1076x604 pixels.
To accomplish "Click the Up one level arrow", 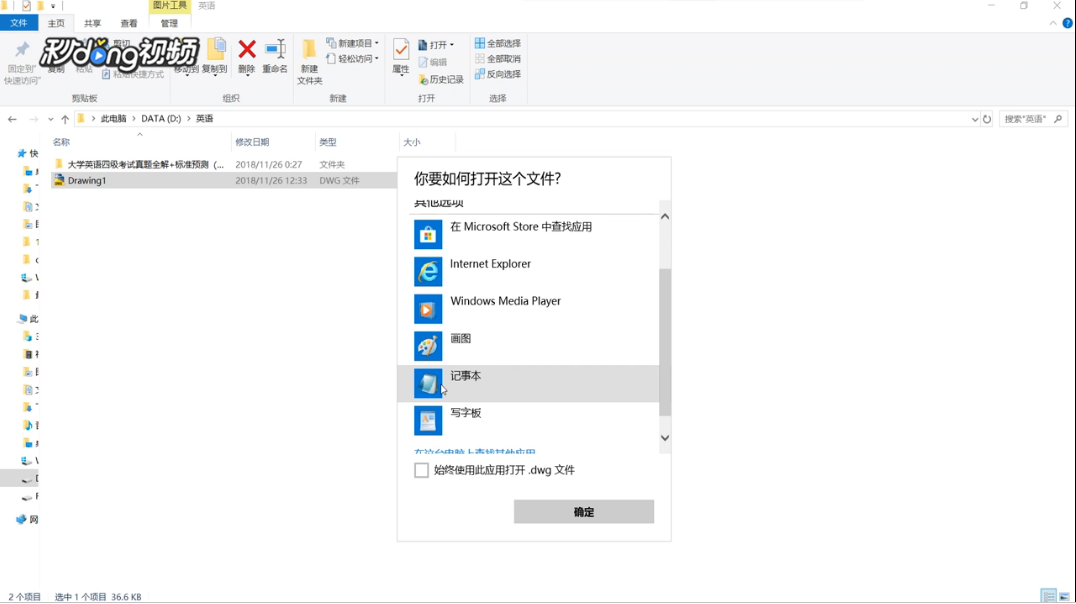I will tap(65, 119).
